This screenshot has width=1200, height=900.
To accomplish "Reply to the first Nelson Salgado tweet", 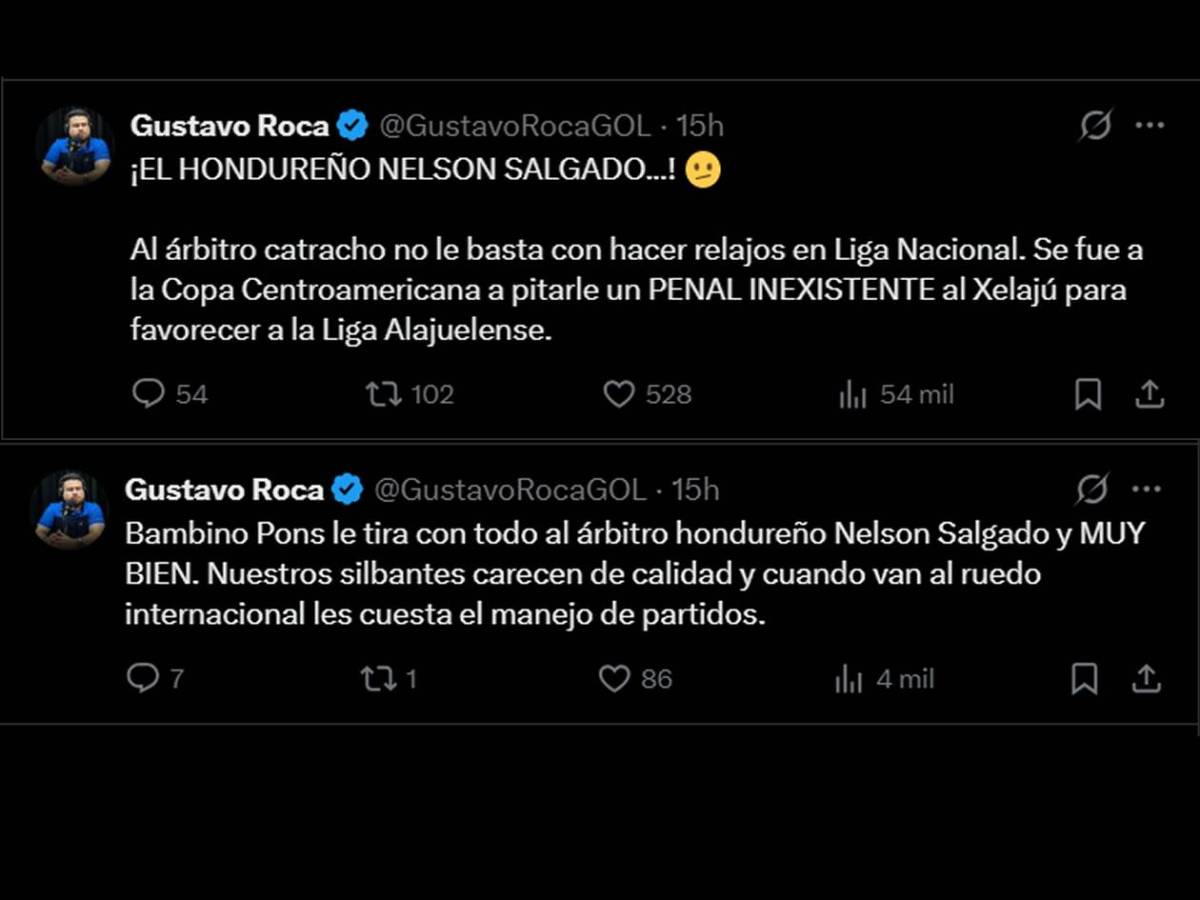I will click(x=151, y=394).
